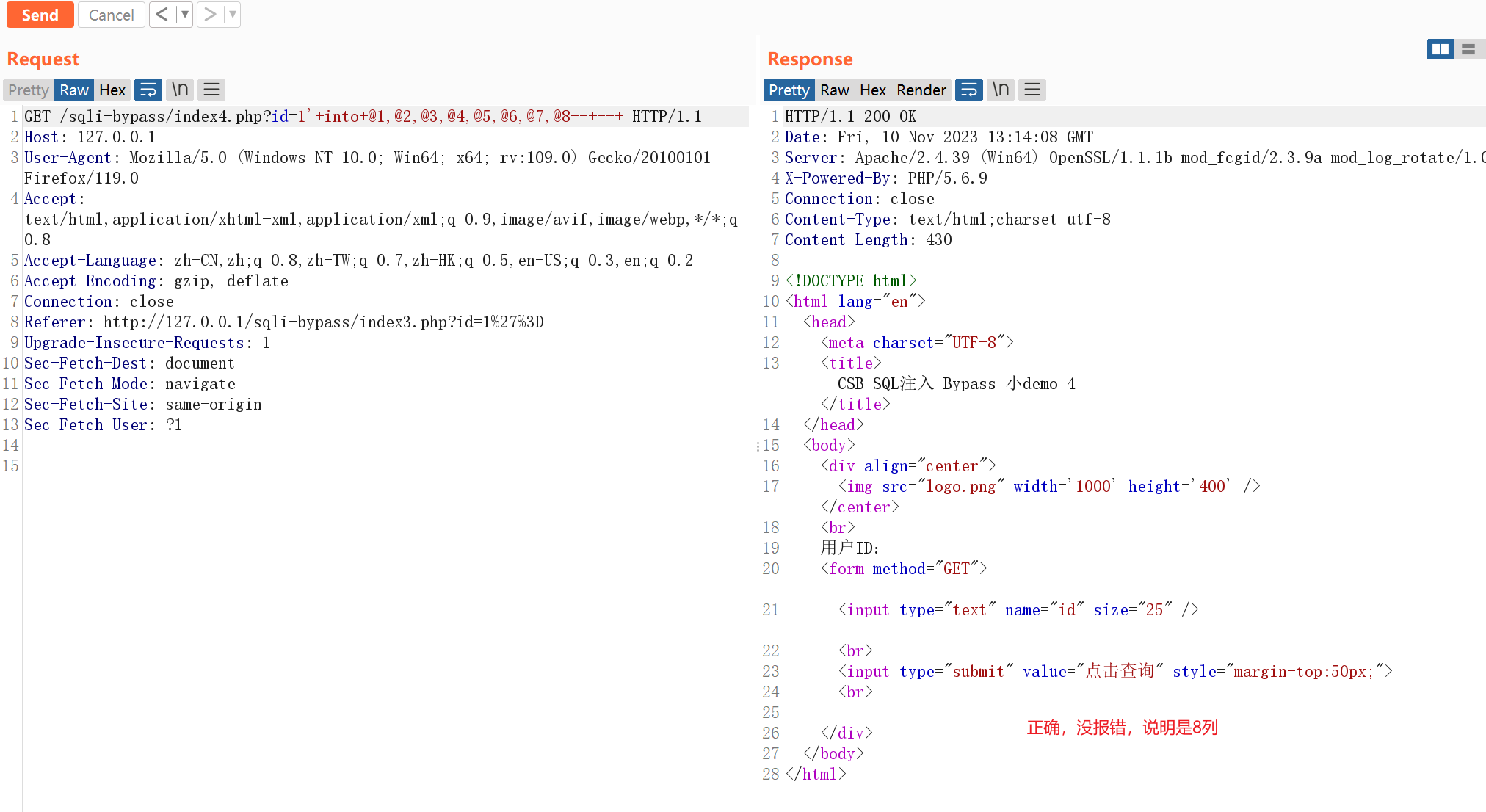
Task: Toggle non-printable characters in Request panel
Action: tap(180, 90)
